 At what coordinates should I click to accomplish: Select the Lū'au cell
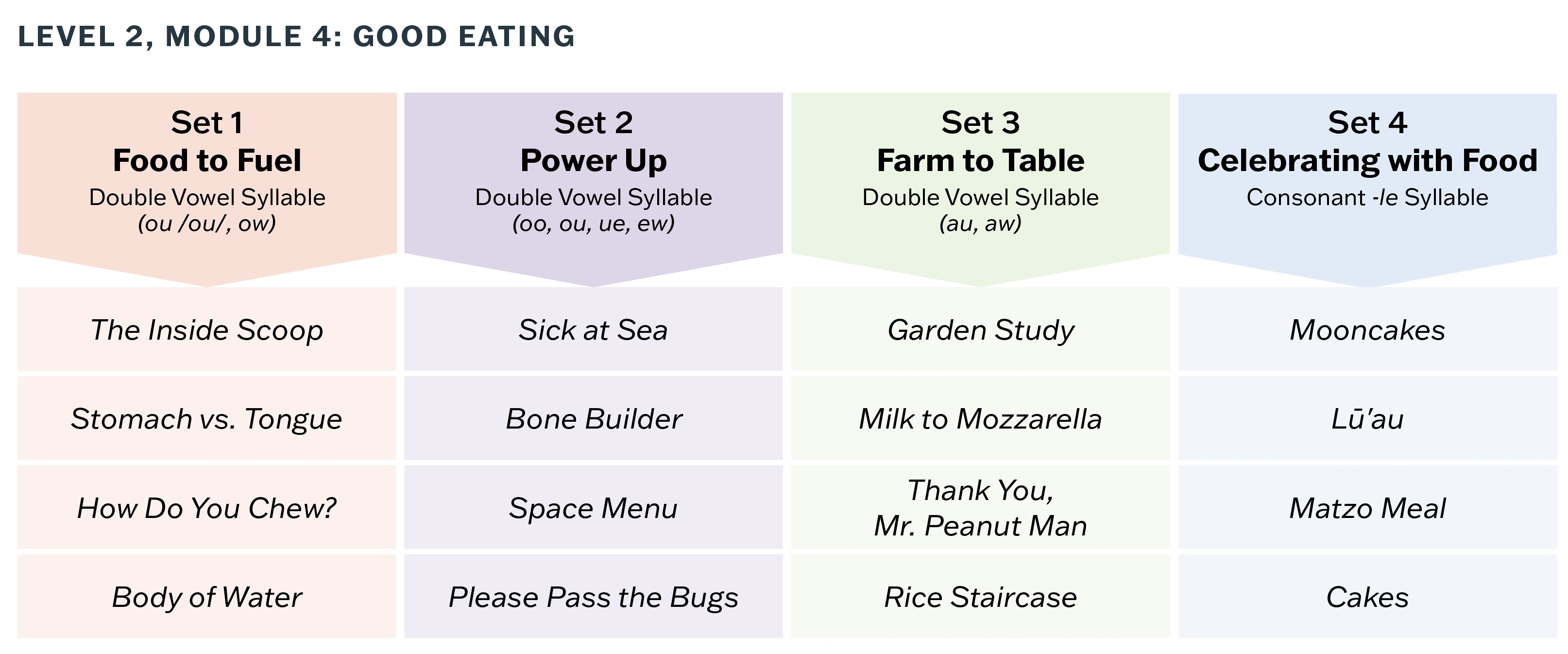pyautogui.click(x=1367, y=419)
